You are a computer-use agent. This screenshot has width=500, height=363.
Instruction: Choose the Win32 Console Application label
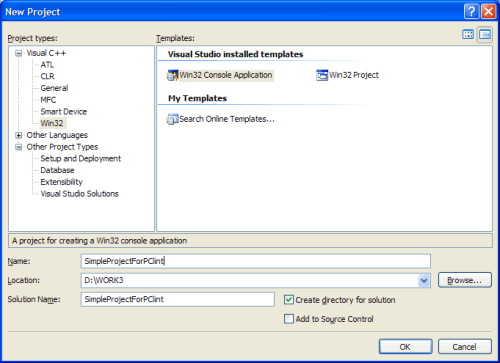tap(226, 75)
